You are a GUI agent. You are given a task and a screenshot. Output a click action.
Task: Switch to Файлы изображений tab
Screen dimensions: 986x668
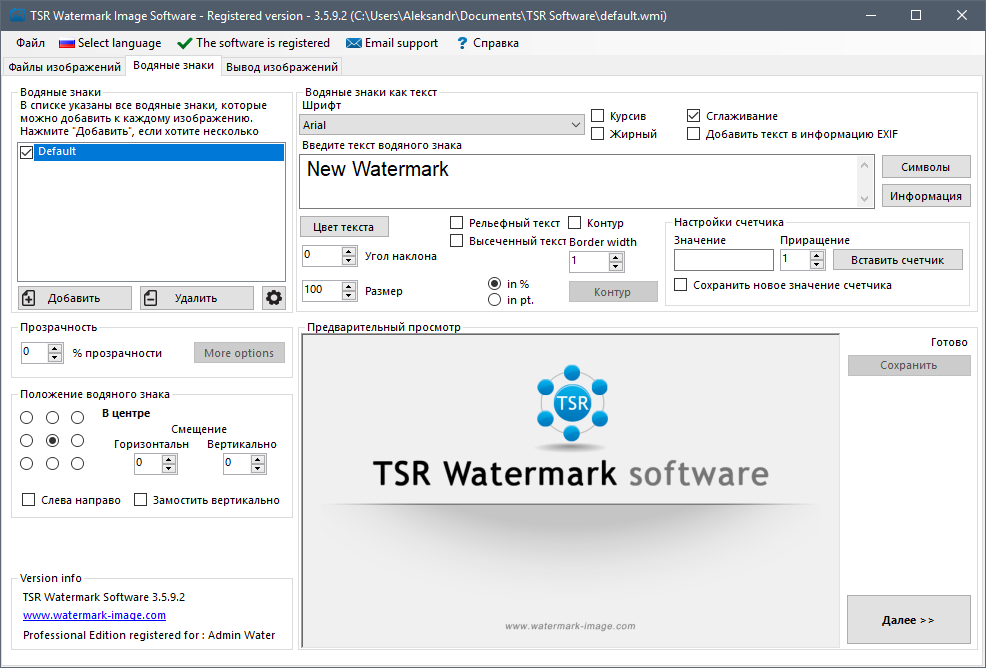[64, 67]
